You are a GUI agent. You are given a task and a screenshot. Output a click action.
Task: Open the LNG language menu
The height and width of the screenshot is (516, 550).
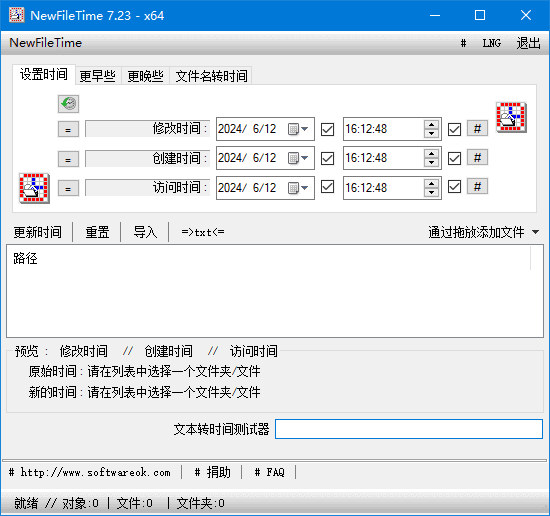(x=492, y=43)
